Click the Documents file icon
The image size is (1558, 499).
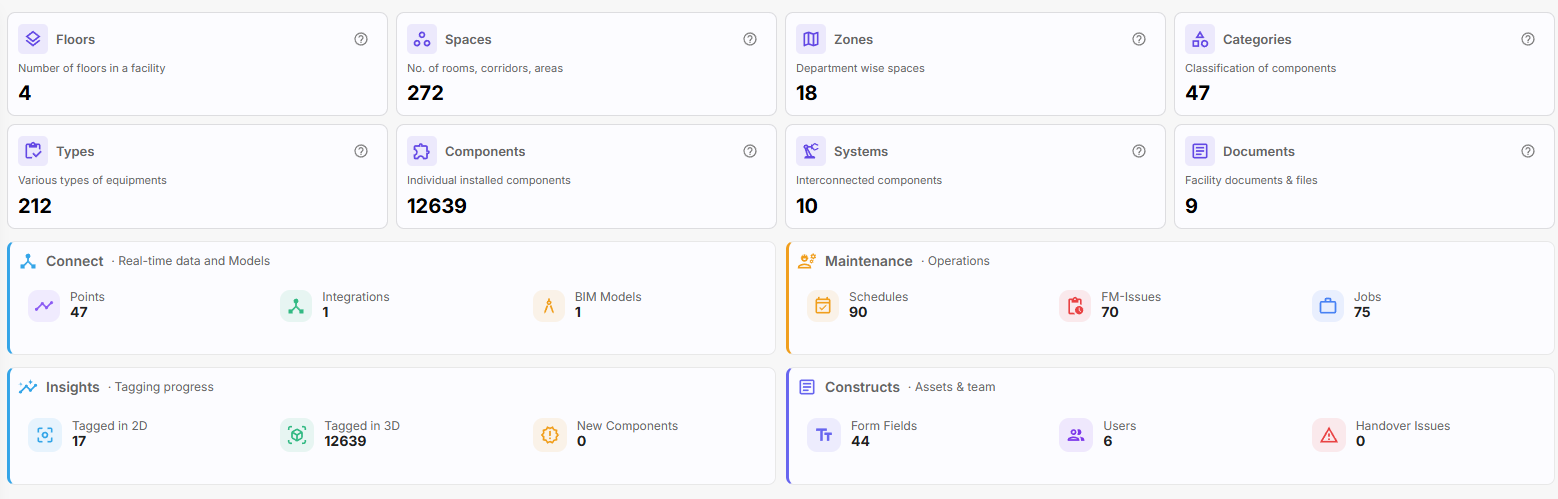click(1200, 151)
